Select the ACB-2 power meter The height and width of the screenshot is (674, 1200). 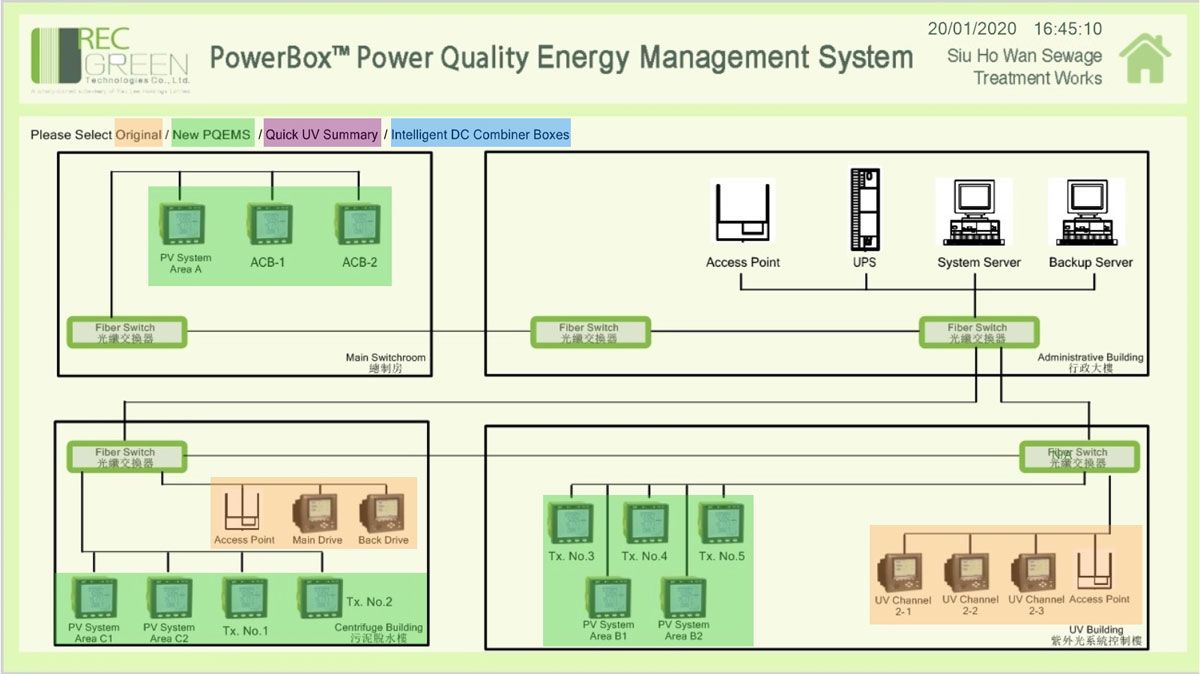(357, 225)
